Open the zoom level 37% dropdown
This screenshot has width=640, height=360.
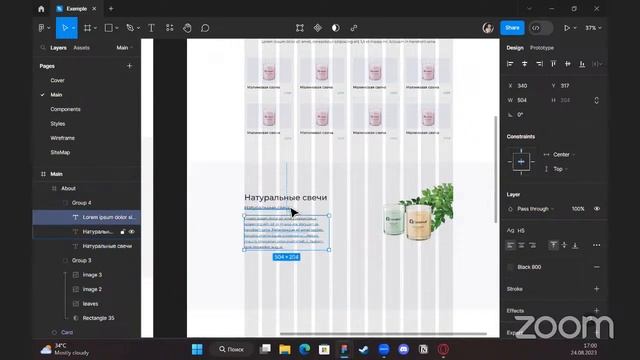coord(593,28)
